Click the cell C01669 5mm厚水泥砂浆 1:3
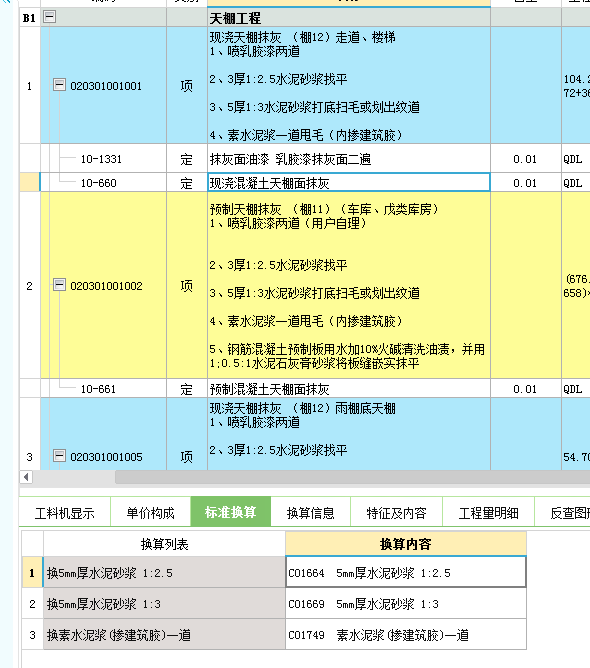The width and height of the screenshot is (590, 668). [x=406, y=603]
